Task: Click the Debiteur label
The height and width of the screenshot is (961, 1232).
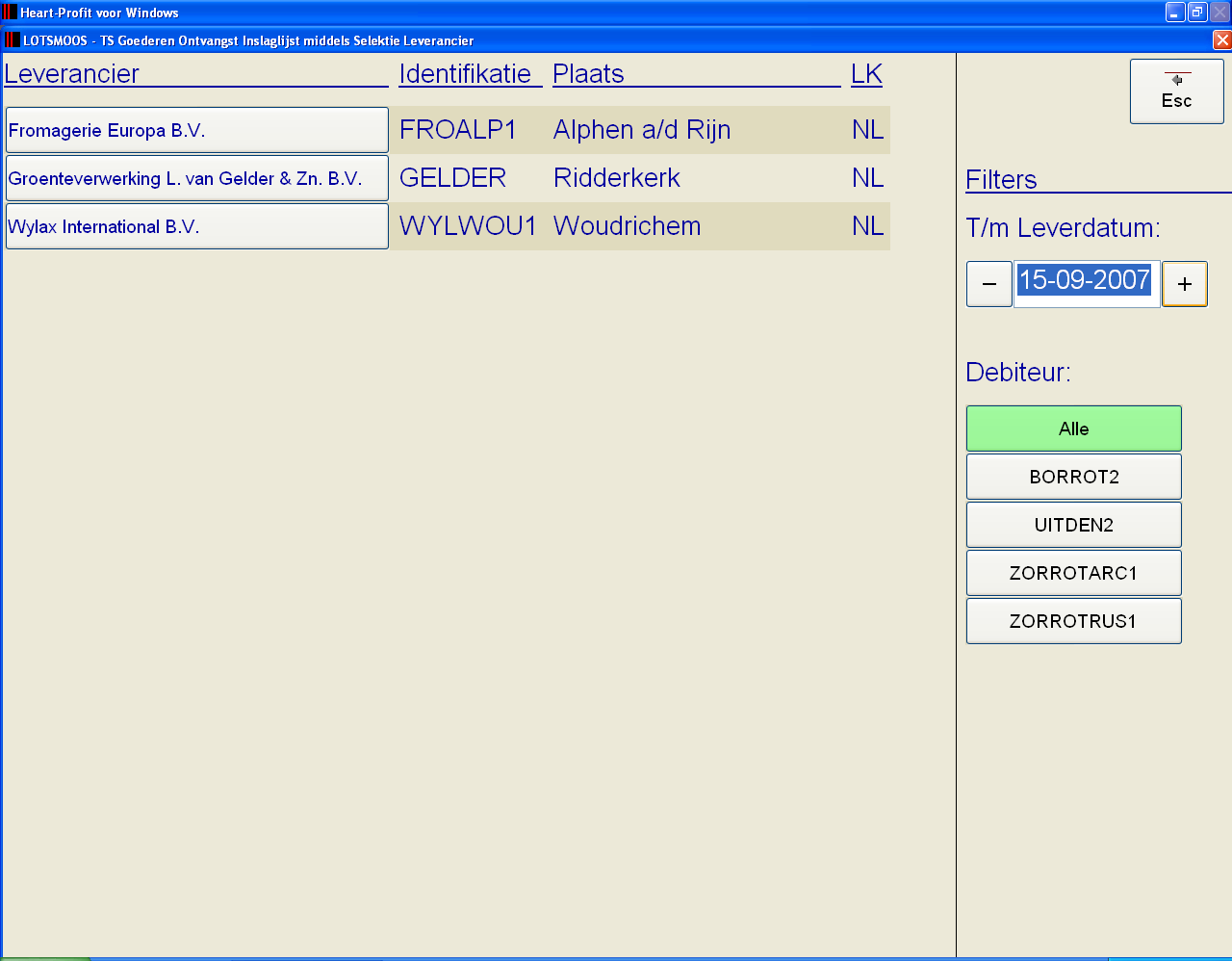Action: click(1018, 373)
